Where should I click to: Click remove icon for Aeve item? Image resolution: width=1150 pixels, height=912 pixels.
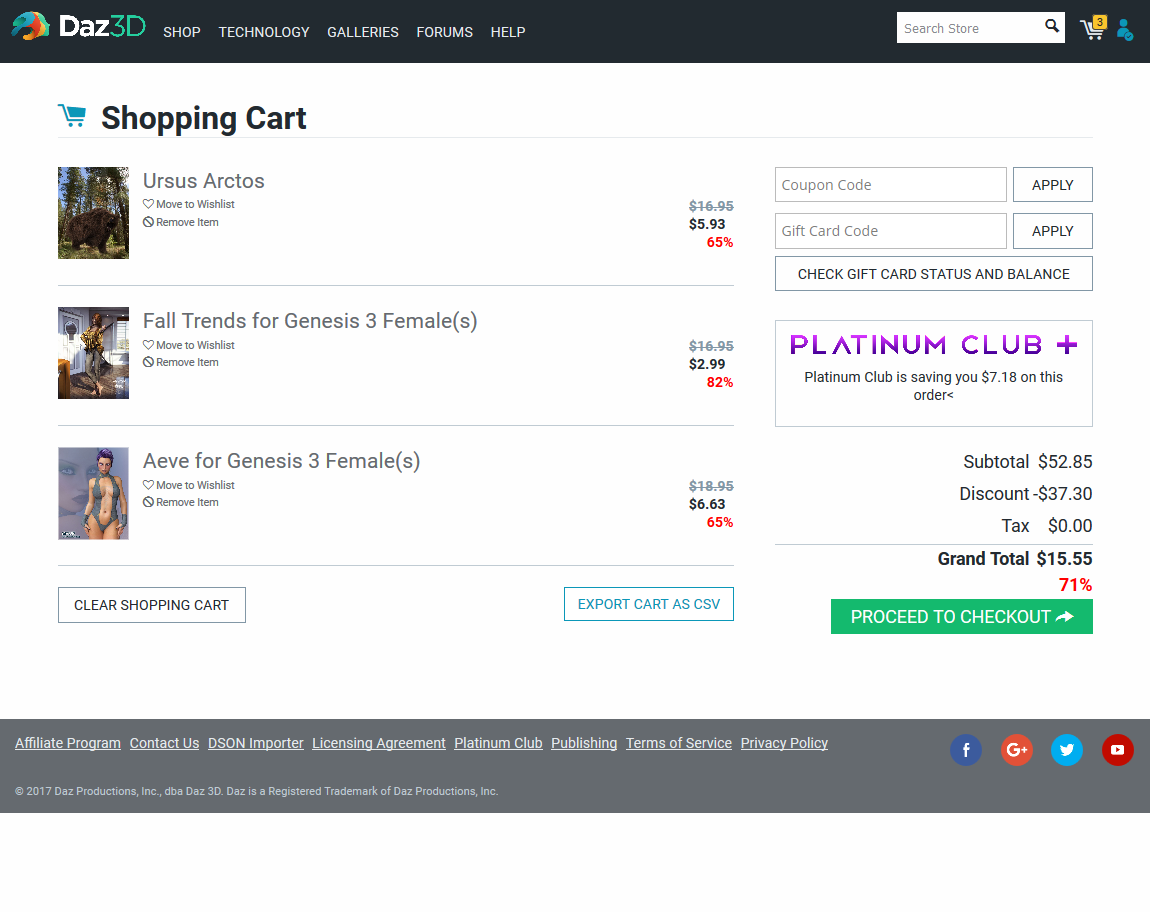click(148, 502)
